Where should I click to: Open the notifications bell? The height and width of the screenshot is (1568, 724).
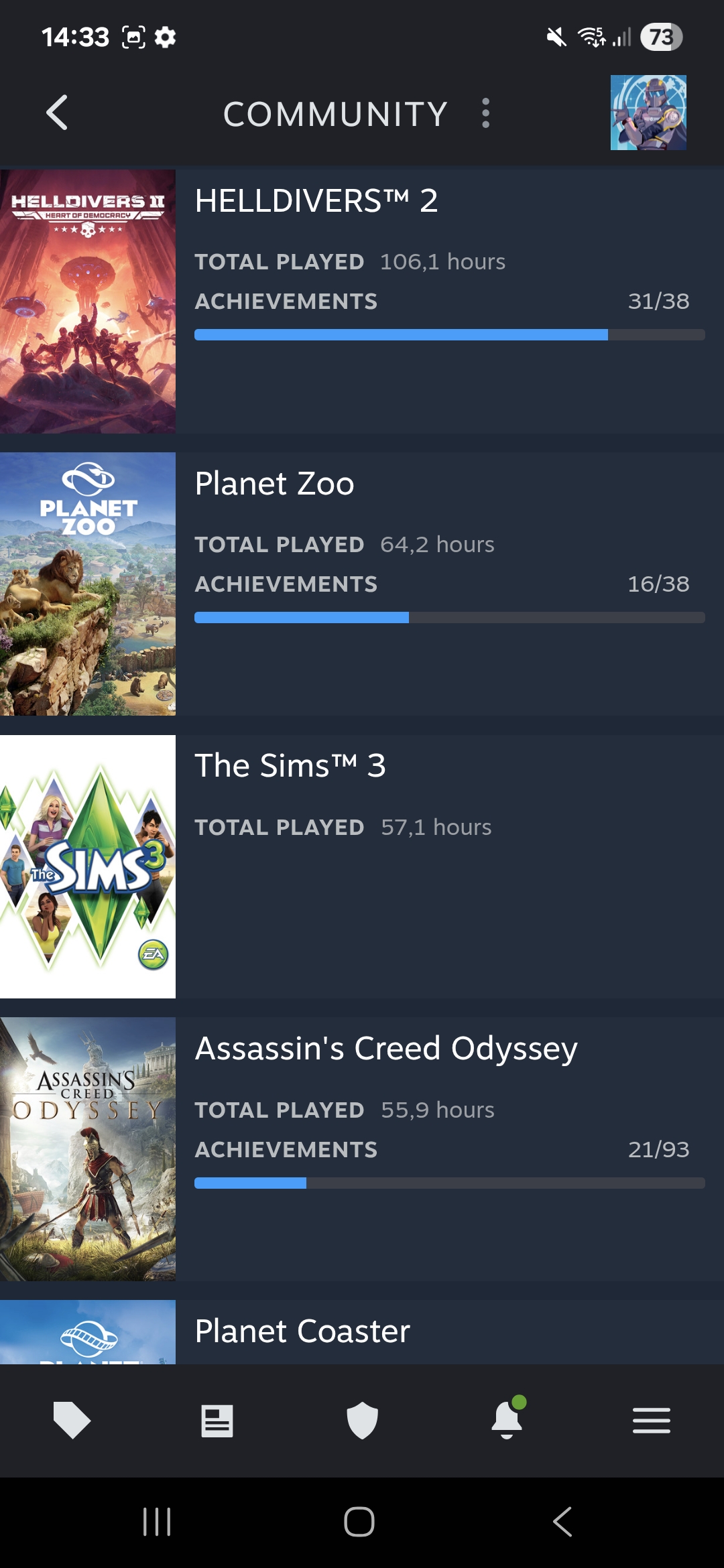(507, 1420)
